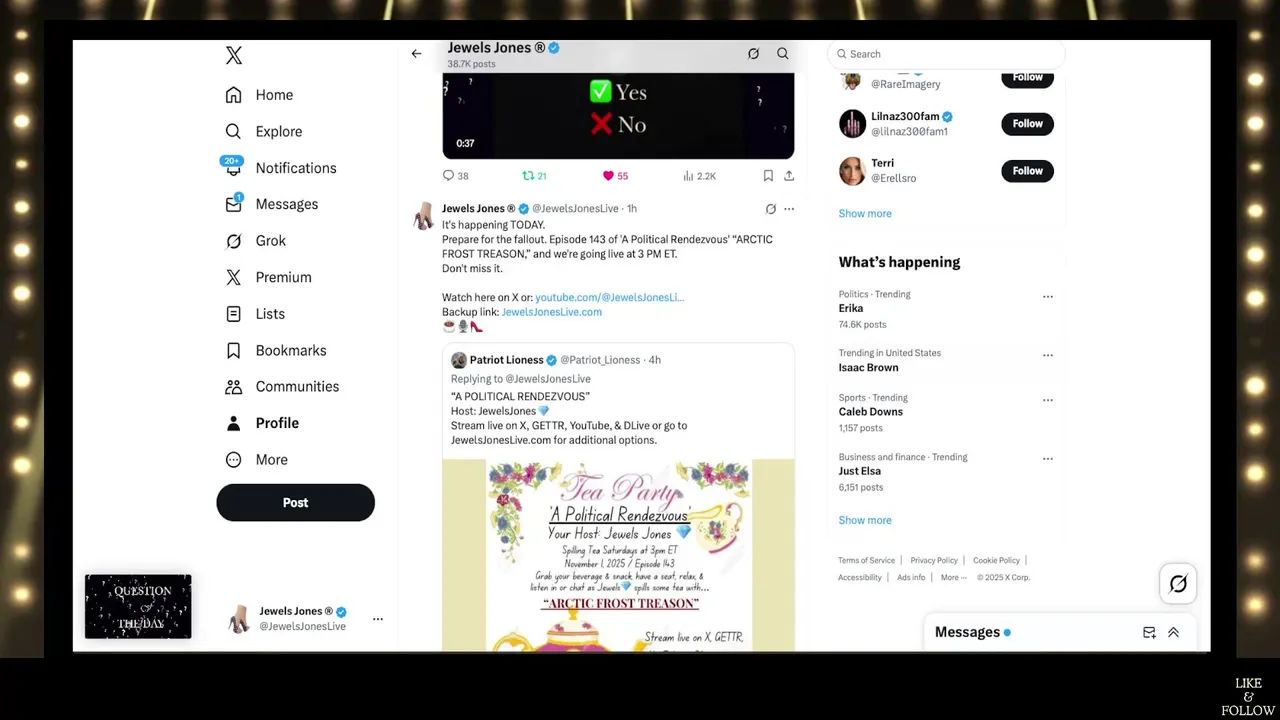Open options for Erika trend
Viewport: 1280px width, 720px height.
point(1047,297)
